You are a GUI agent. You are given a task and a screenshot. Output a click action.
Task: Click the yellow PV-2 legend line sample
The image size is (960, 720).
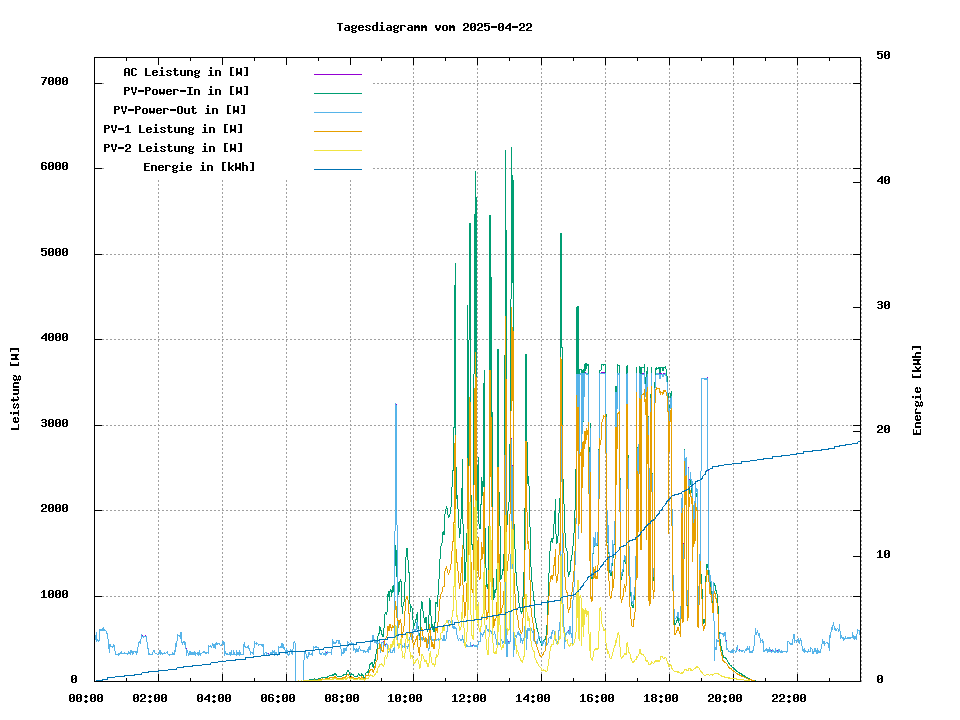coord(337,149)
